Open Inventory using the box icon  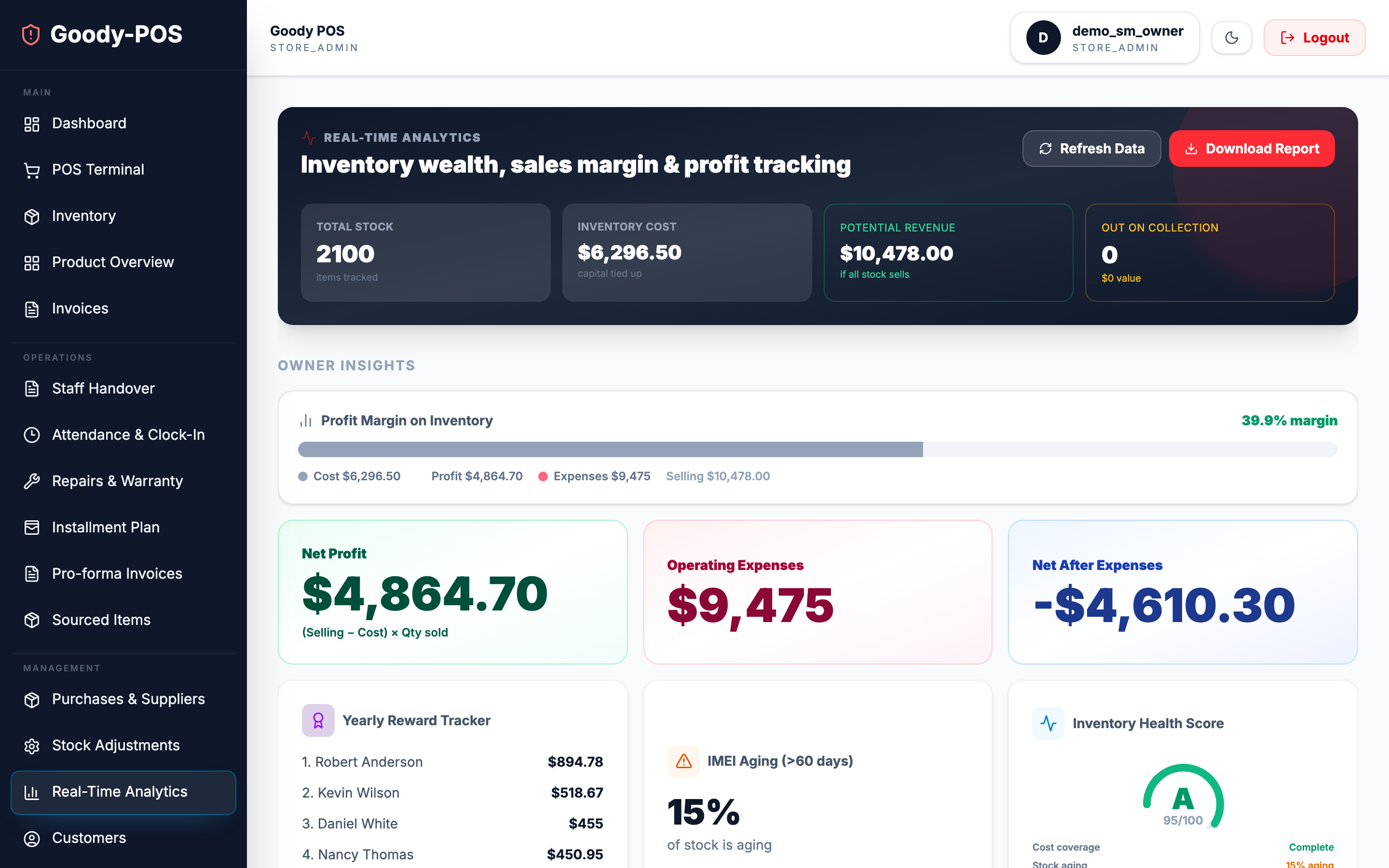tap(31, 216)
